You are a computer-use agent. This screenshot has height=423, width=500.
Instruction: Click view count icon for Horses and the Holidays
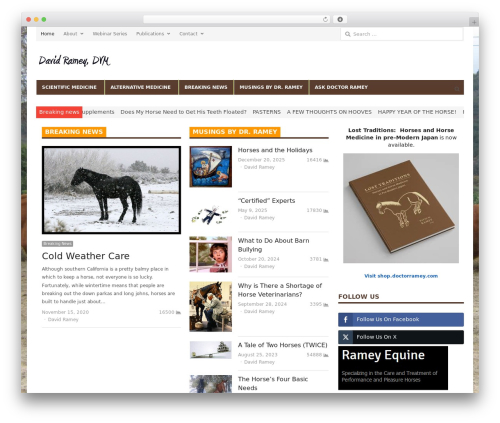(326, 160)
